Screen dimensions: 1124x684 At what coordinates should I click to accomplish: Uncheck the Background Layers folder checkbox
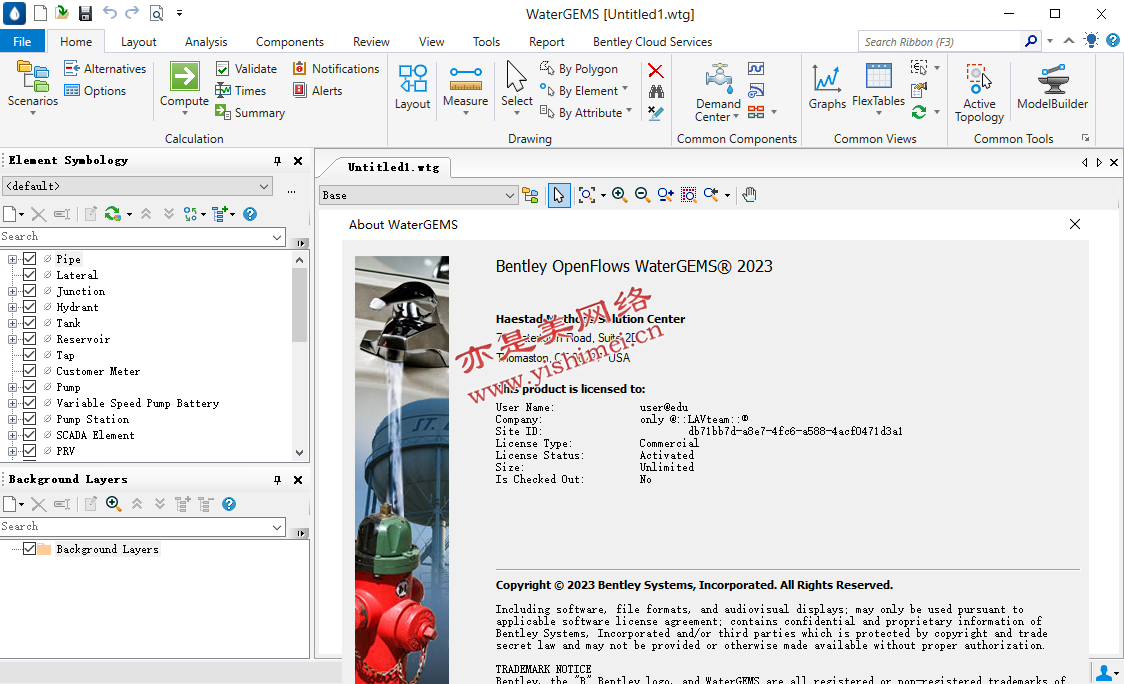pyautogui.click(x=29, y=548)
